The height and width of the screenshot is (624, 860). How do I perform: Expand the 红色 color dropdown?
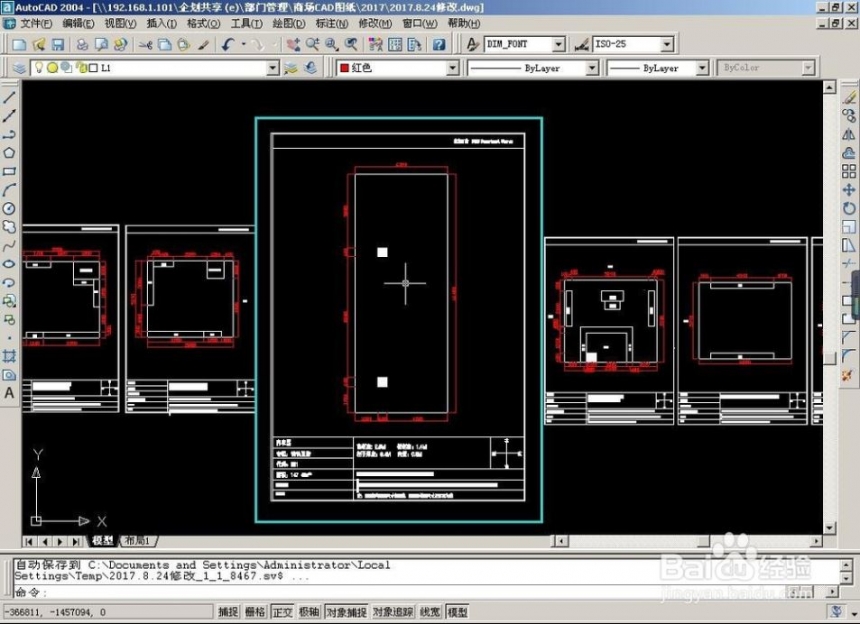[452, 68]
